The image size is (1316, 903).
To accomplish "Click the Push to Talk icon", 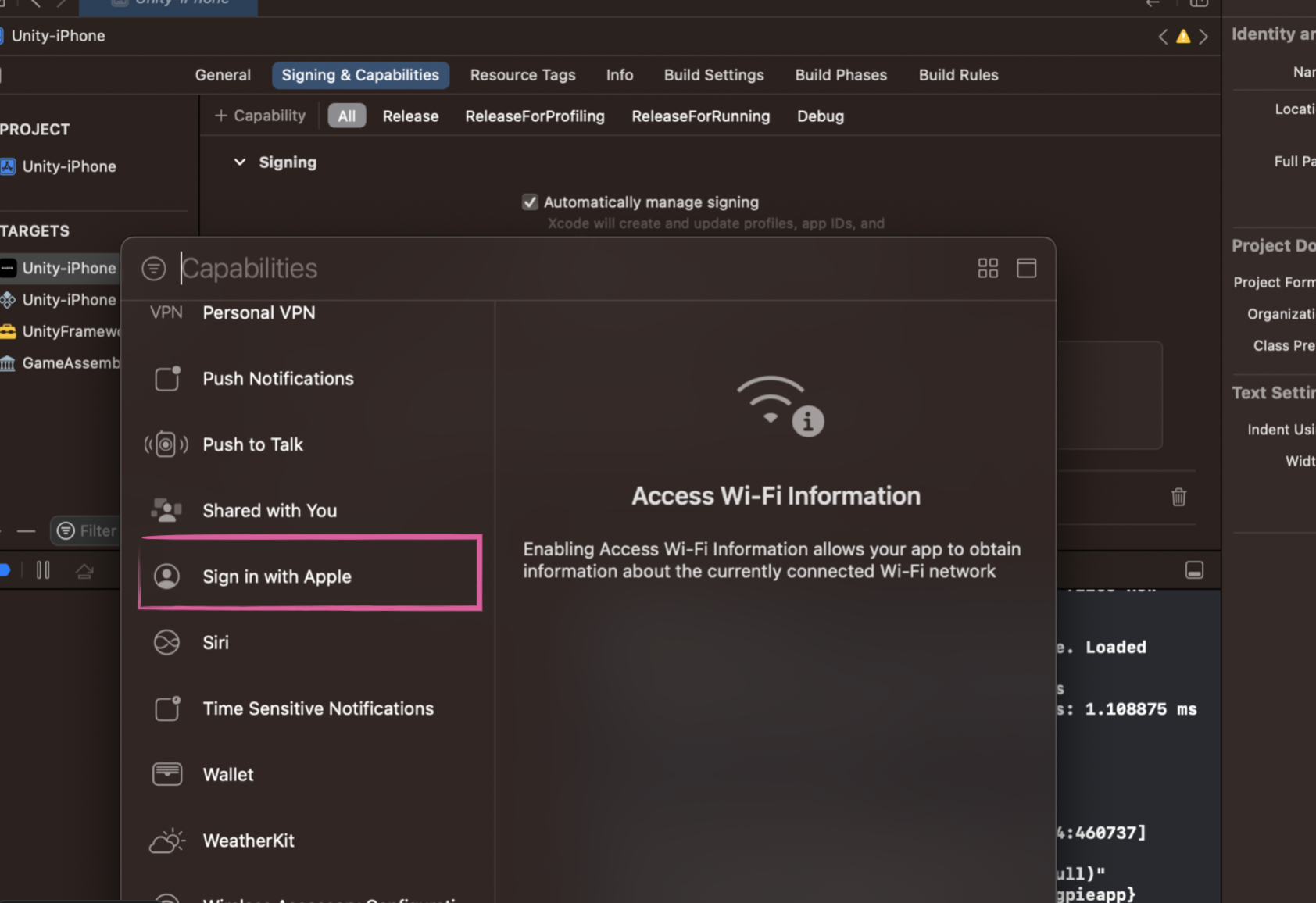I will [x=166, y=444].
